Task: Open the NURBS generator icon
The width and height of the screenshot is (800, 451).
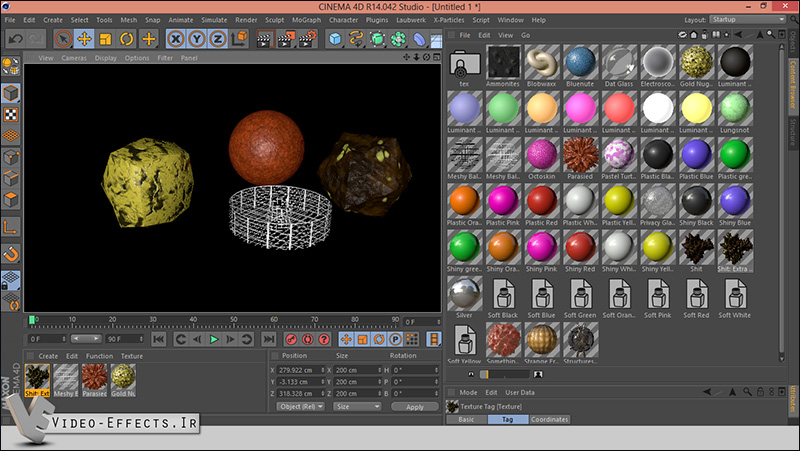Action: point(377,39)
